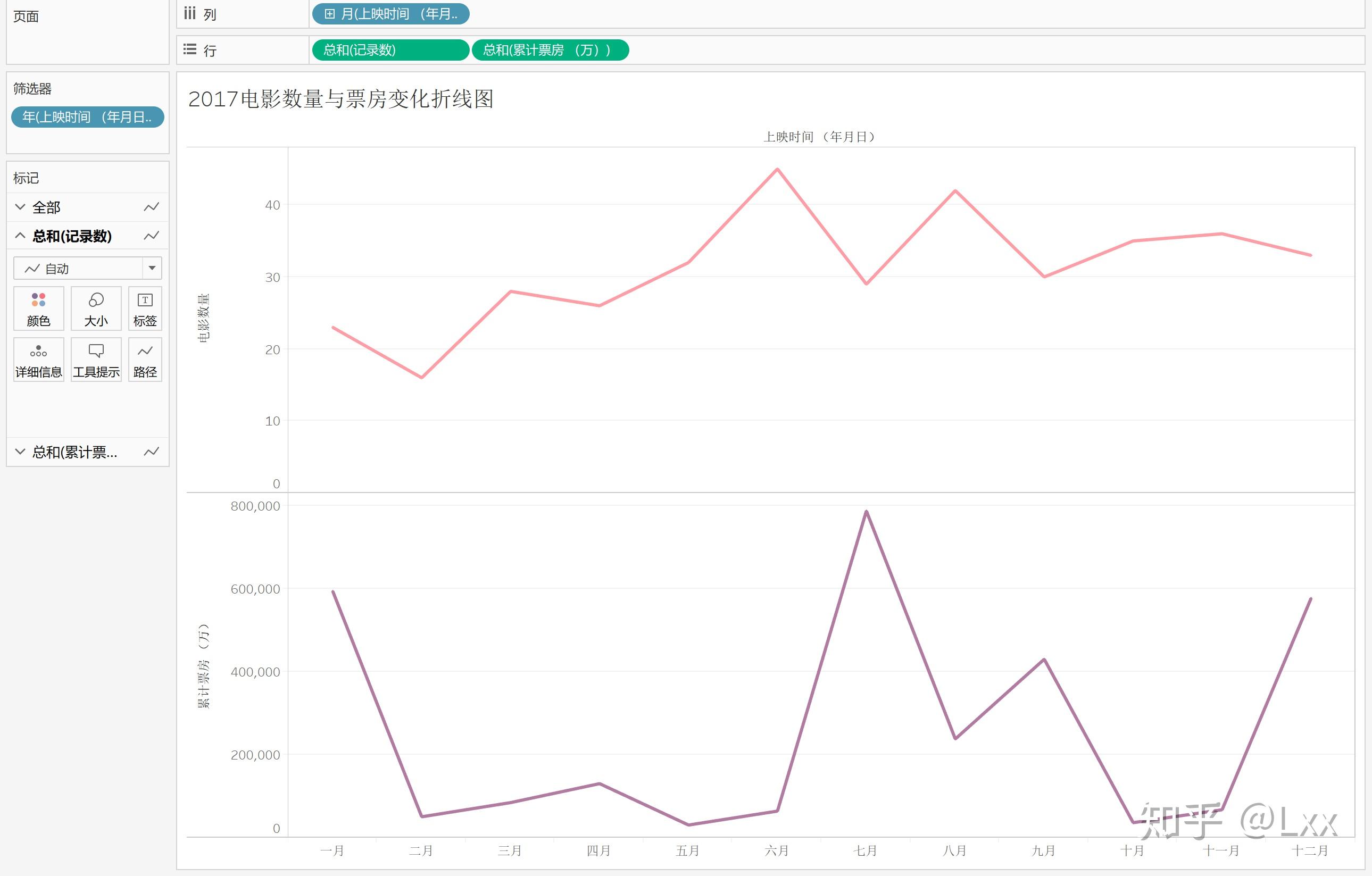Expand the 全部 marks section
Image resolution: width=1372 pixels, height=876 pixels.
click(20, 207)
